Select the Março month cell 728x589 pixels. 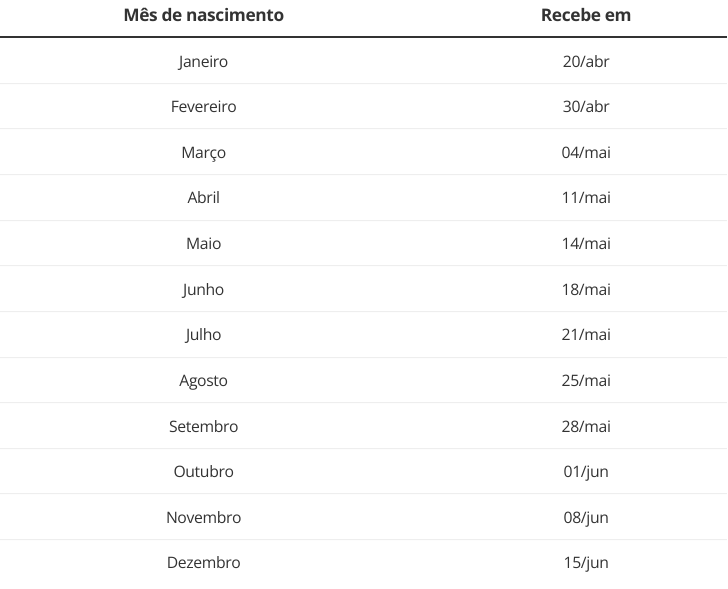coord(203,153)
